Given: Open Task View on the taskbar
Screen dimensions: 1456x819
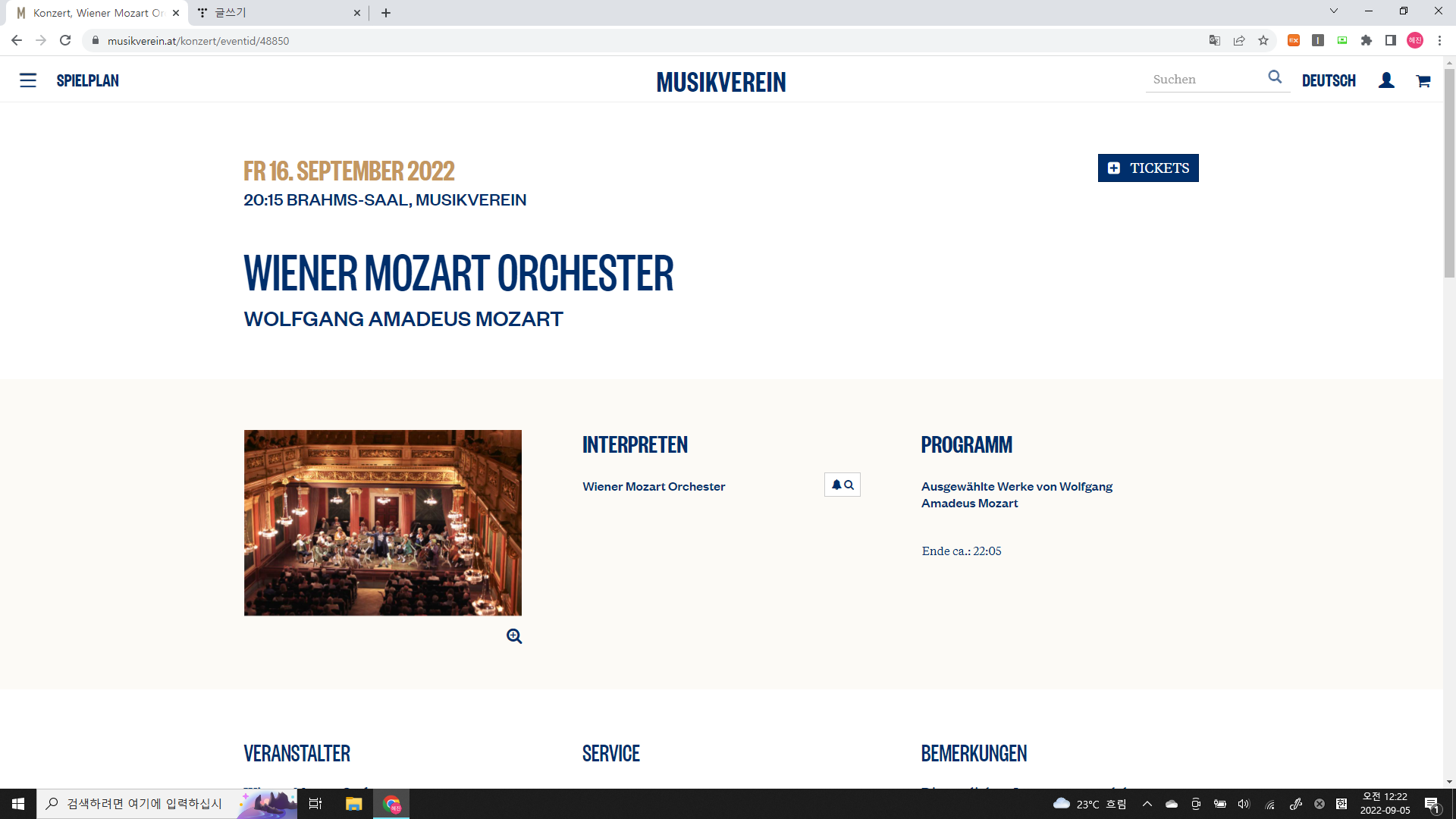Looking at the screenshot, I should 315,804.
